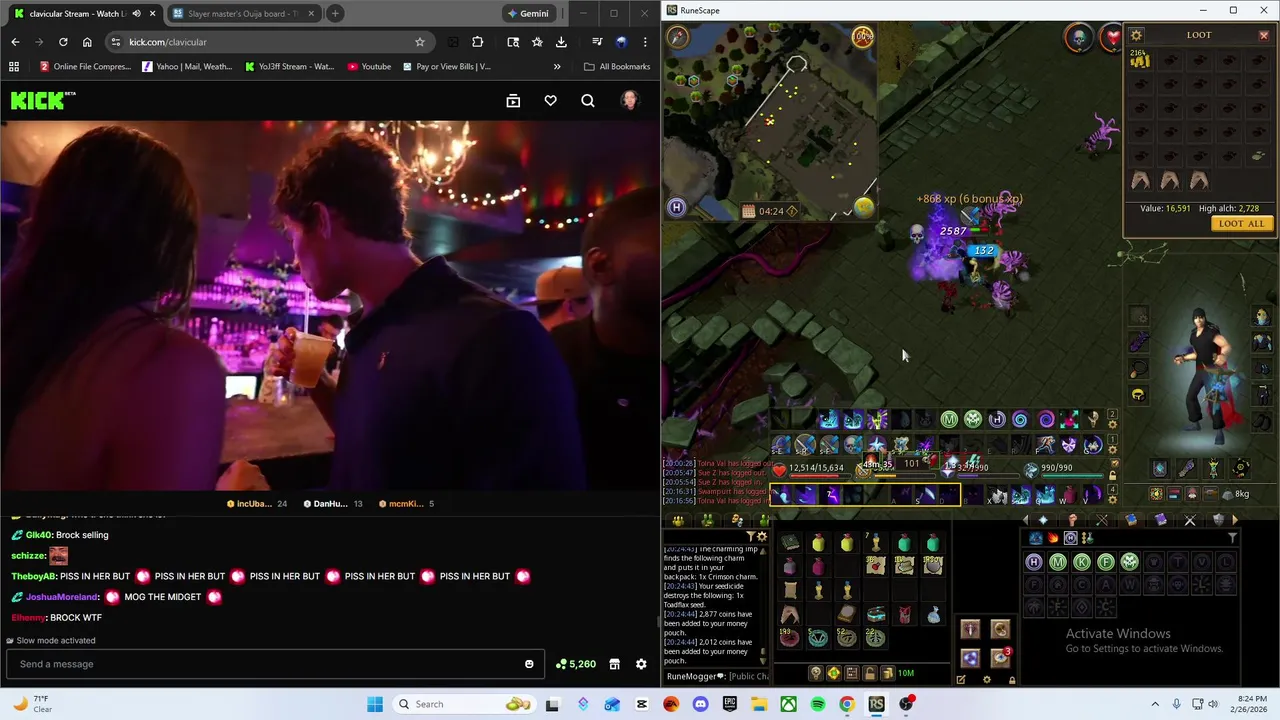
Task: Open Windows Start menu
Action: coord(375,704)
